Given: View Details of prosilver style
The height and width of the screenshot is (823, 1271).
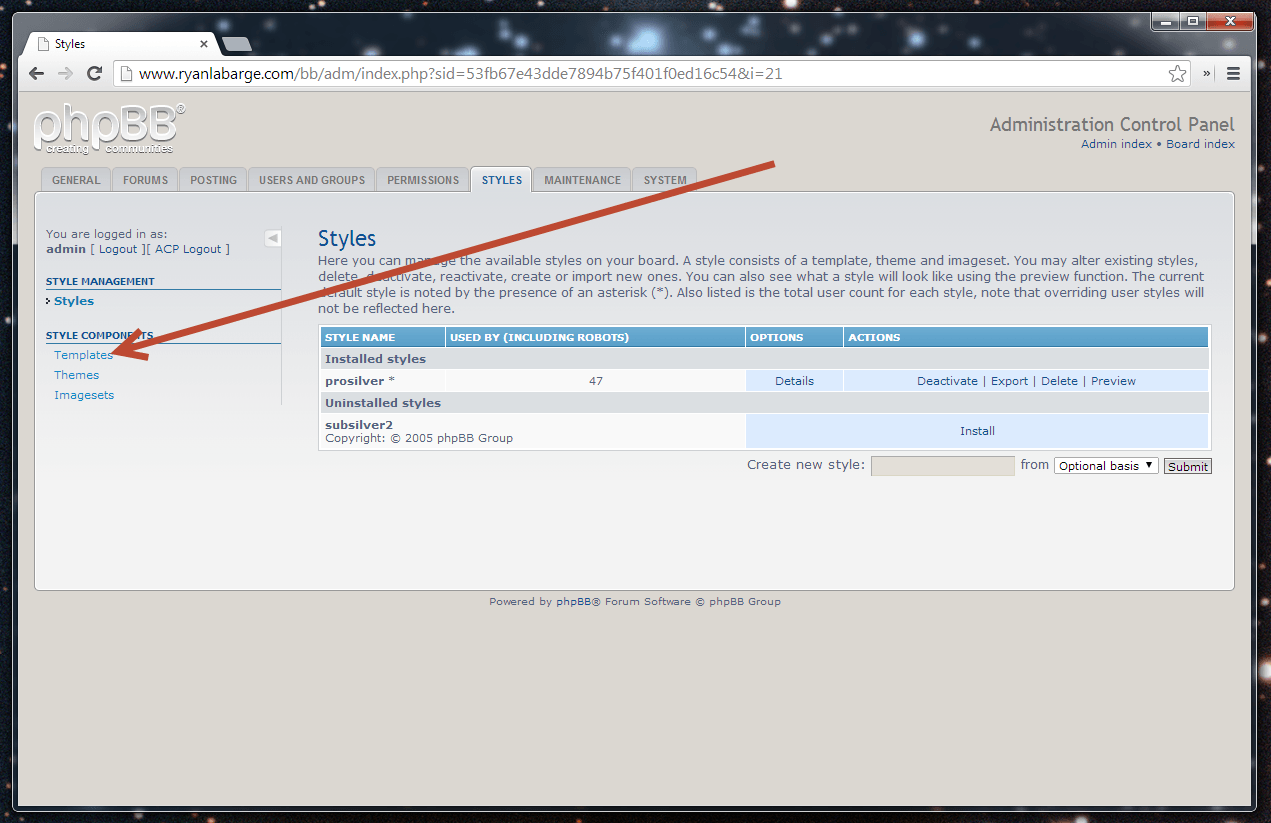Looking at the screenshot, I should point(794,381).
